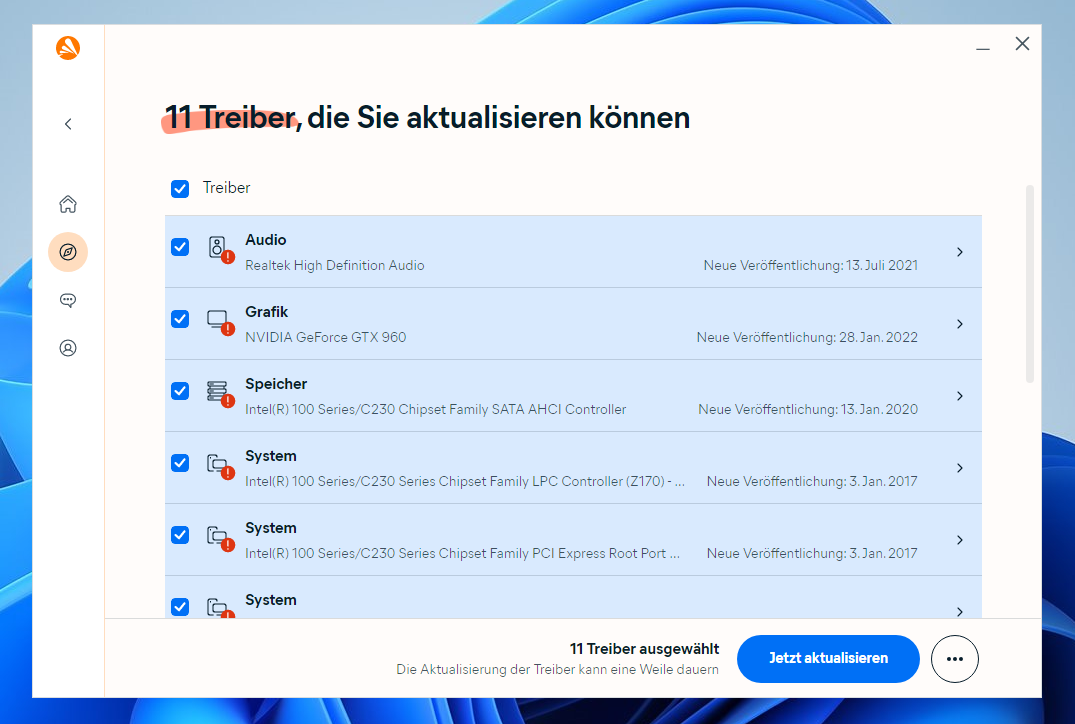Open the account profile sidebar icon
The width and height of the screenshot is (1075, 724).
[x=68, y=348]
